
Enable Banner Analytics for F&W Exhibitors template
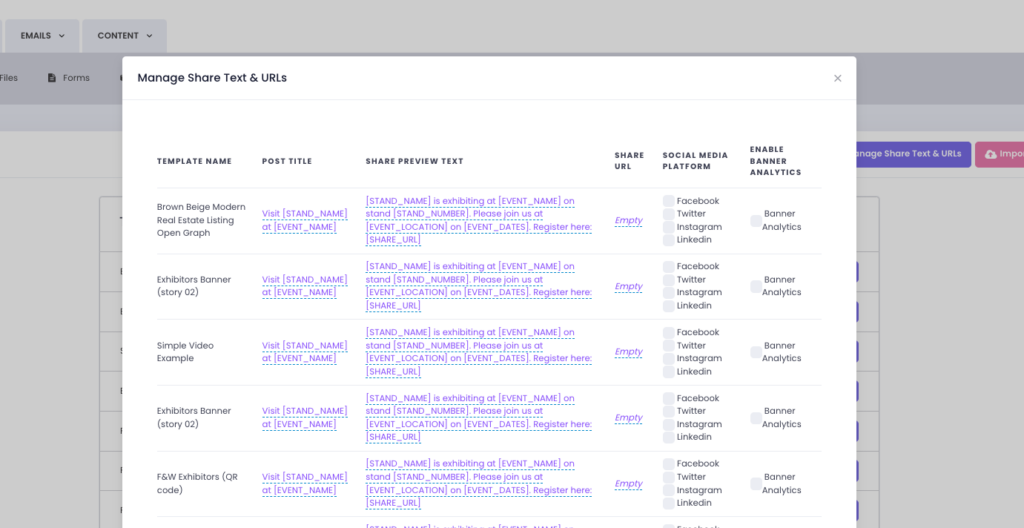point(756,483)
